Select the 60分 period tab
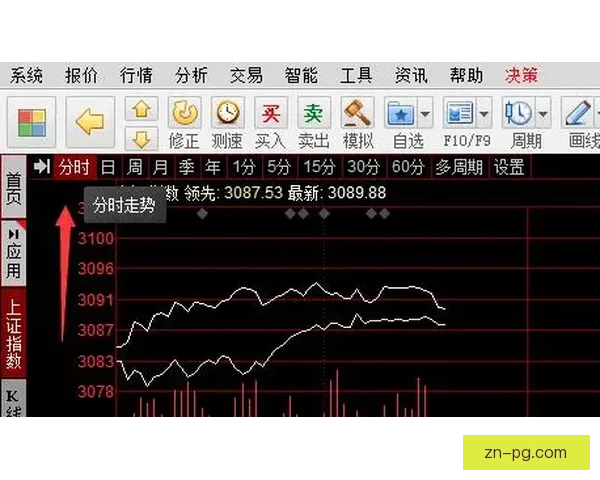Image resolution: width=600 pixels, height=480 pixels. [x=408, y=167]
